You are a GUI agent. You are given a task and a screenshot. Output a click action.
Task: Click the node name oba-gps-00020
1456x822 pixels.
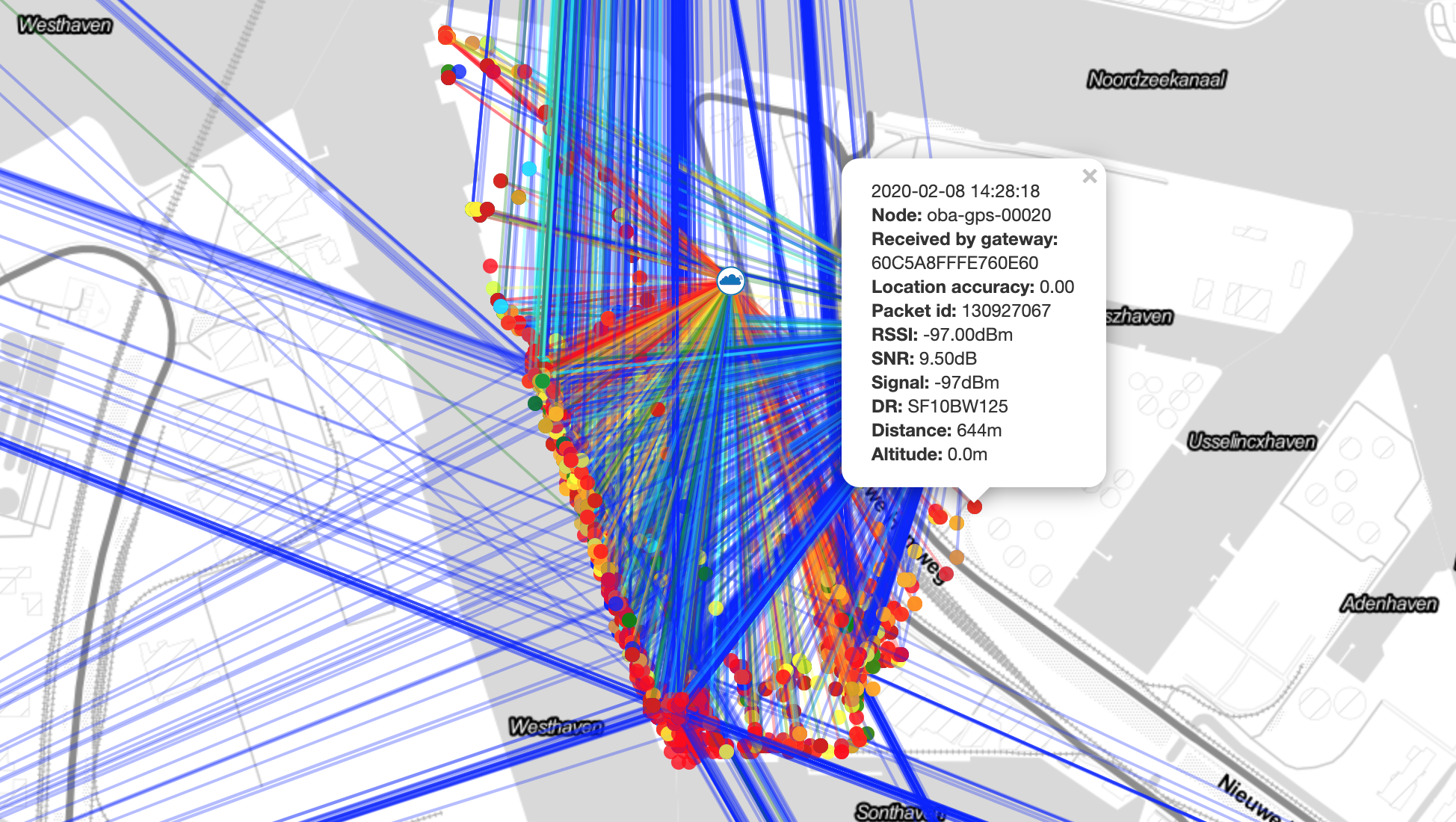click(989, 215)
